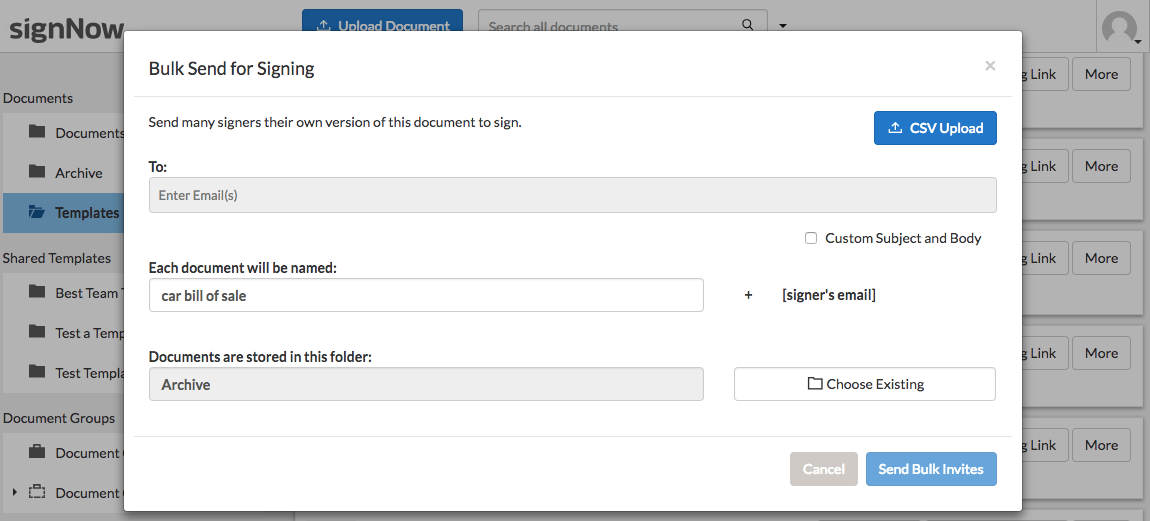Focus the Enter Email(s) field
1150x521 pixels.
point(572,195)
